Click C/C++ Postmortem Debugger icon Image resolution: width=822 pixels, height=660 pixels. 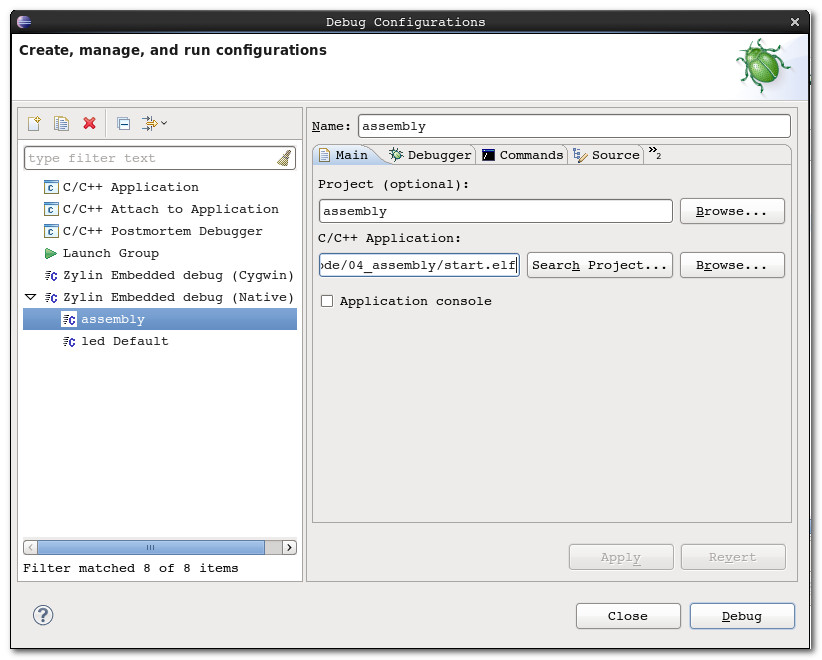pos(51,231)
